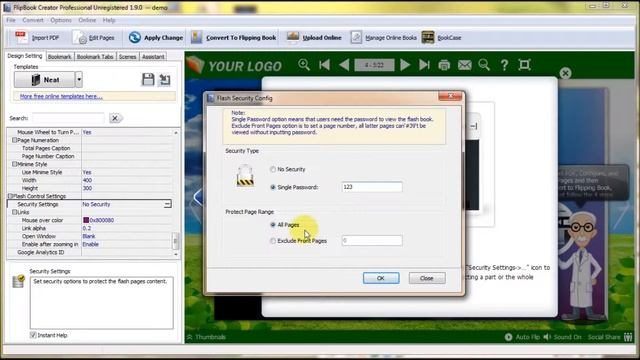The width and height of the screenshot is (640, 360).
Task: Click the page number box in viewer
Action: pyautogui.click(x=374, y=65)
